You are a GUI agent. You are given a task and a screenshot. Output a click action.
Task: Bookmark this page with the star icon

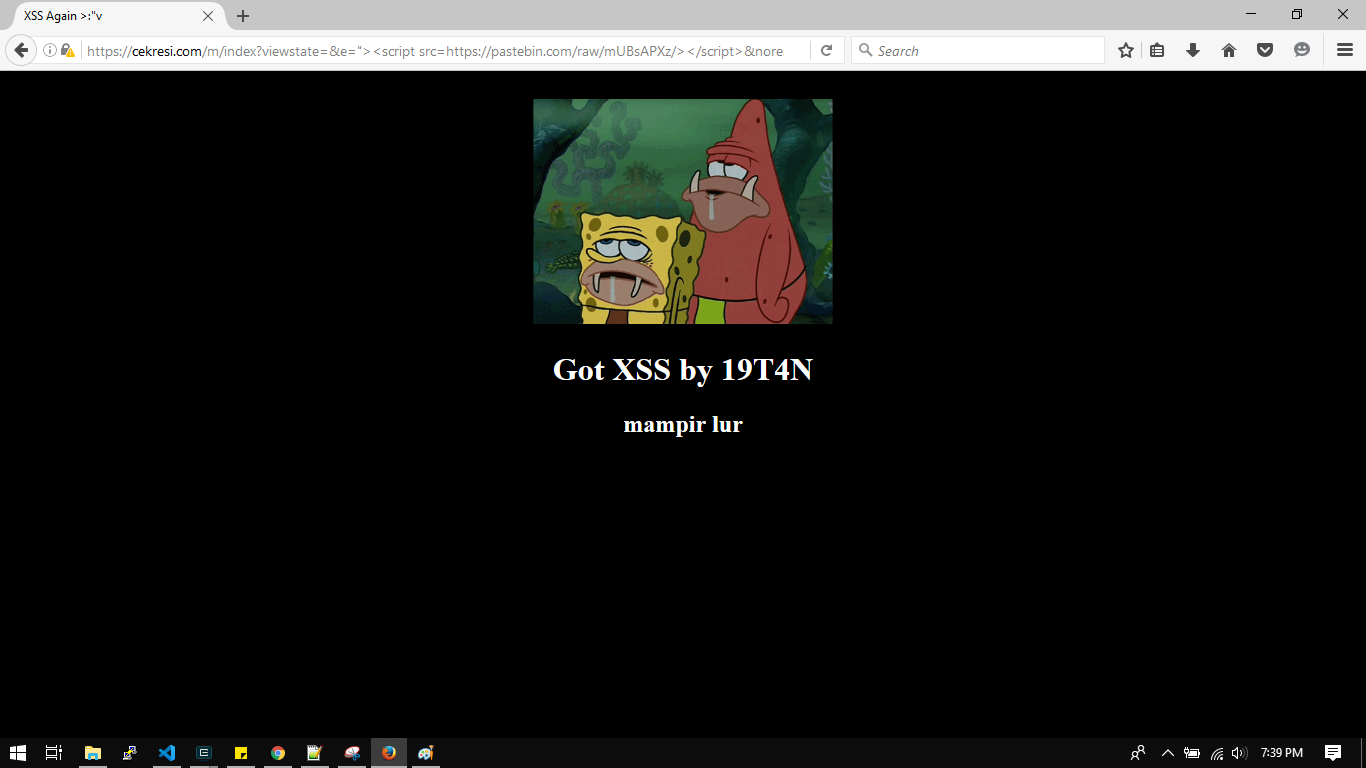(x=1126, y=51)
